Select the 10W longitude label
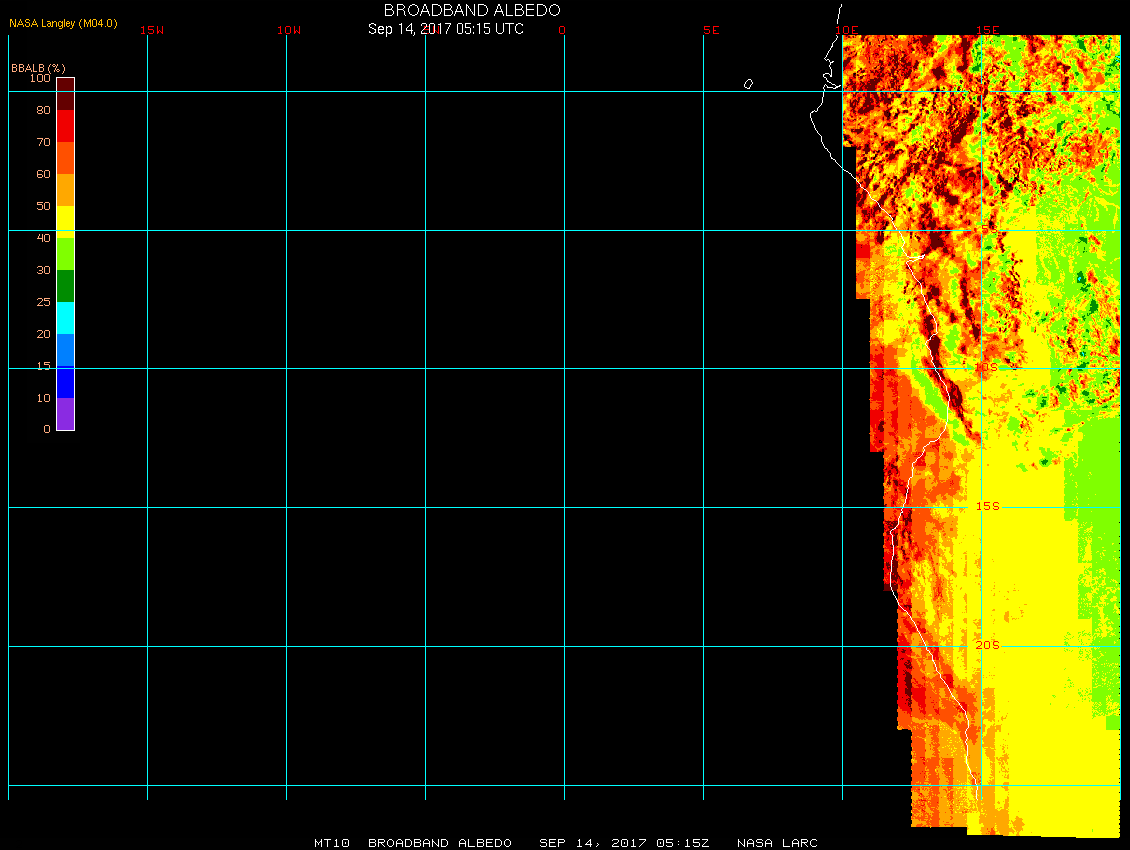This screenshot has width=1130, height=850. point(289,30)
